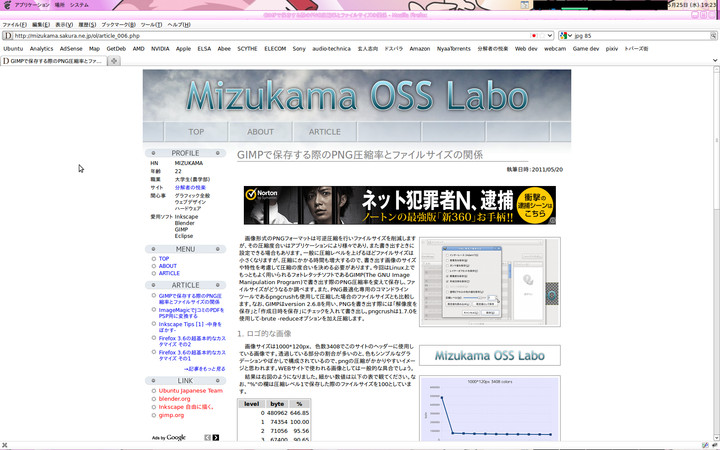The width and height of the screenshot is (720, 450).
Task: Click the magnifier search button
Action: pos(713,36)
